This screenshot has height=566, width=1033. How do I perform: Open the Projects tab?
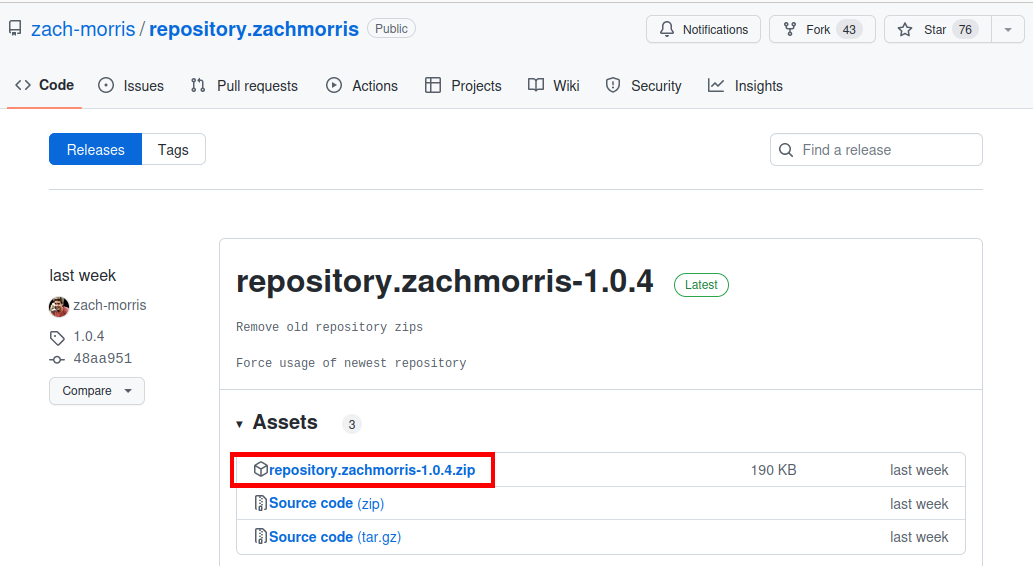463,86
